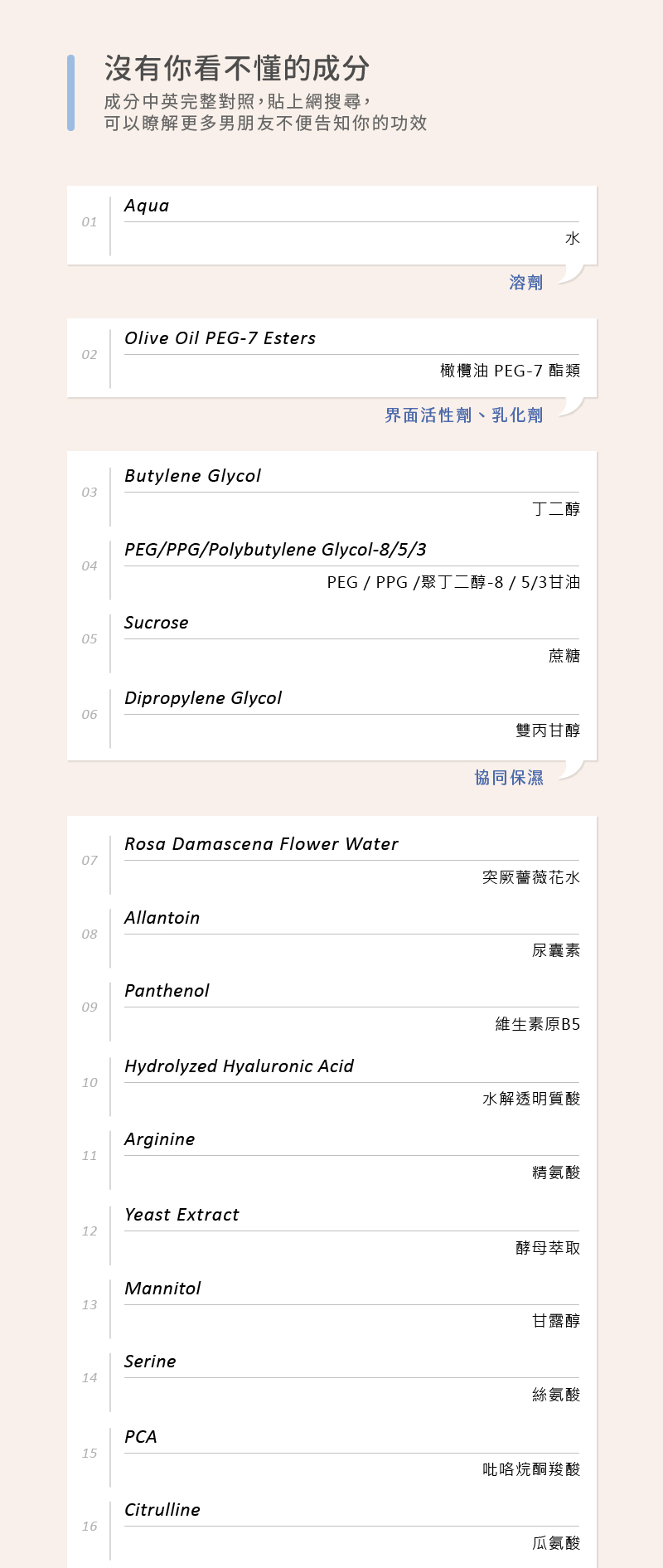Click the blue vertical bar beside heading
Screen dimensions: 663x1568
pyautogui.click(x=70, y=93)
